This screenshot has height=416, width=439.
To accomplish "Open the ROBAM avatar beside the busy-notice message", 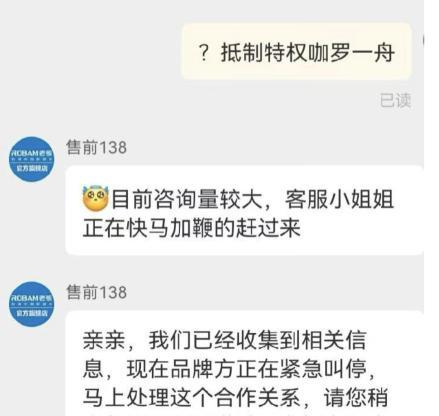I will point(31,159).
